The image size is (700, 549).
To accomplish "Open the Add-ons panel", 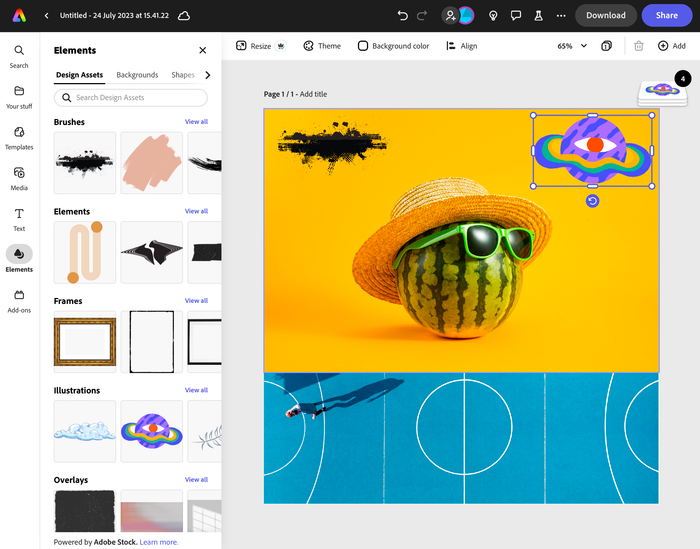I will coord(18,300).
